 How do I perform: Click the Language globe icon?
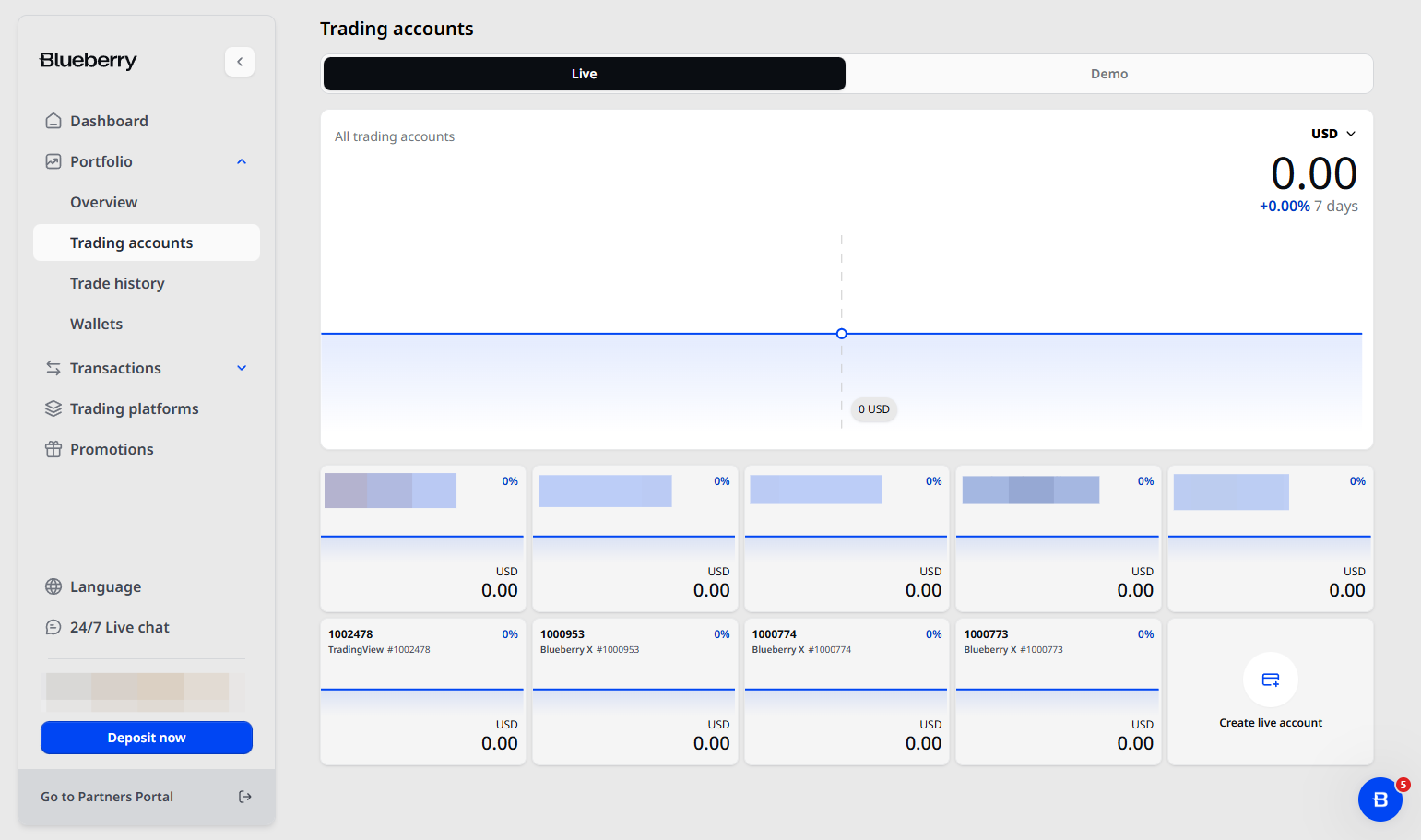click(53, 586)
